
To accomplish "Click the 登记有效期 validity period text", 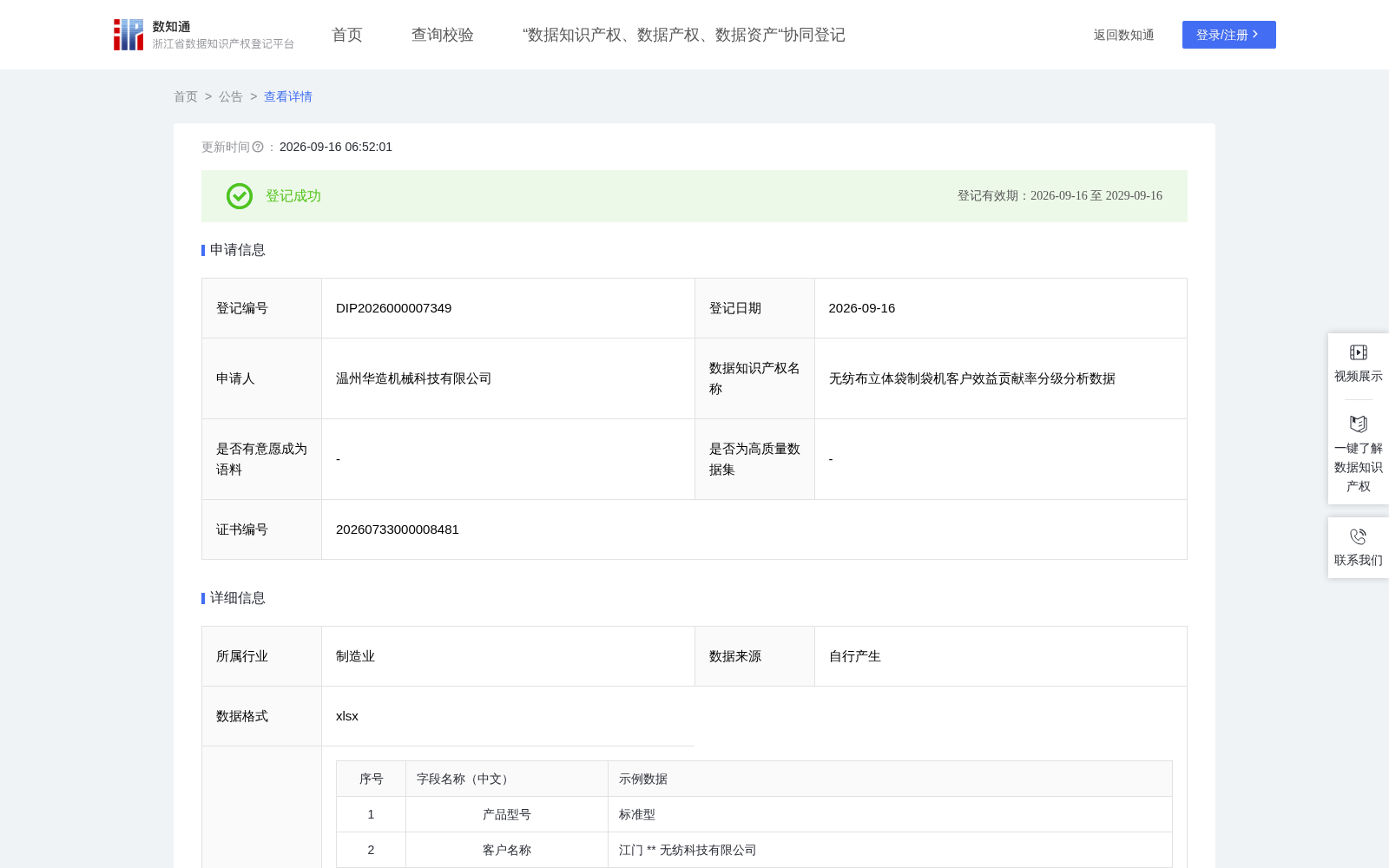I will (x=1060, y=196).
